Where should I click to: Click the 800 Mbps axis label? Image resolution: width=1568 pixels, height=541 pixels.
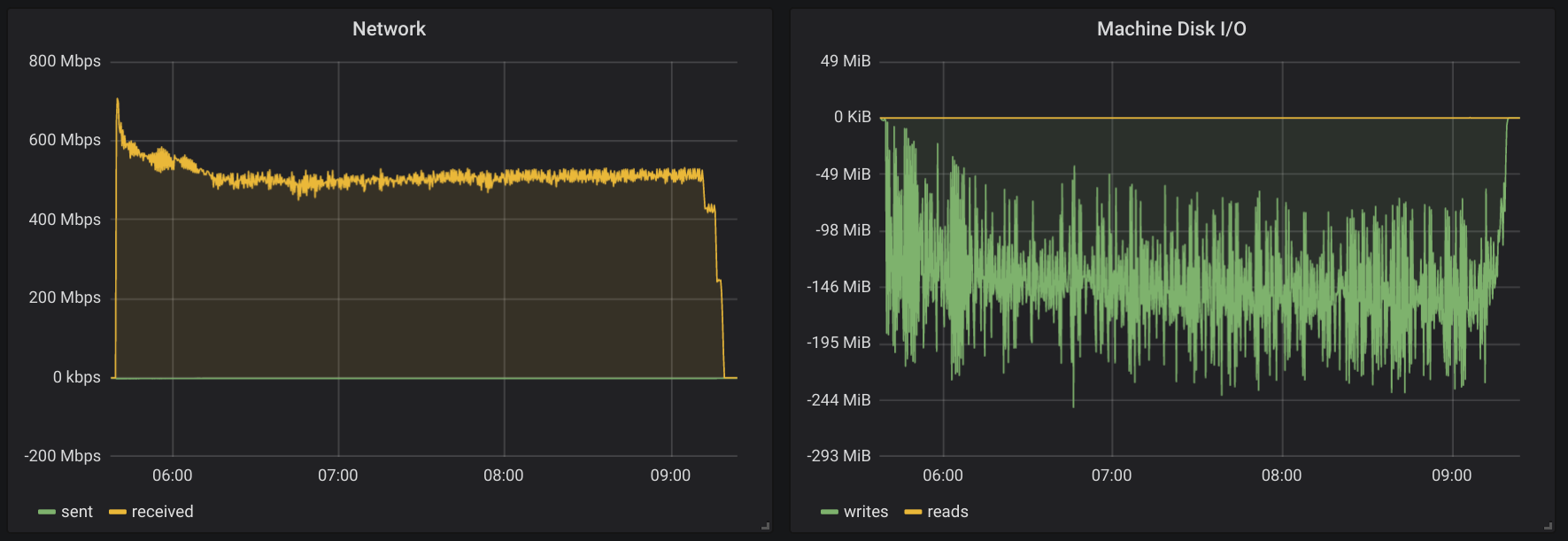tap(65, 61)
